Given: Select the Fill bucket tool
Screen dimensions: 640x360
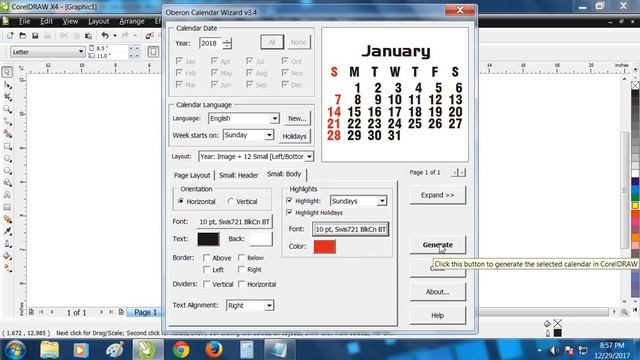Looking at the screenshot, I should (x=7, y=256).
